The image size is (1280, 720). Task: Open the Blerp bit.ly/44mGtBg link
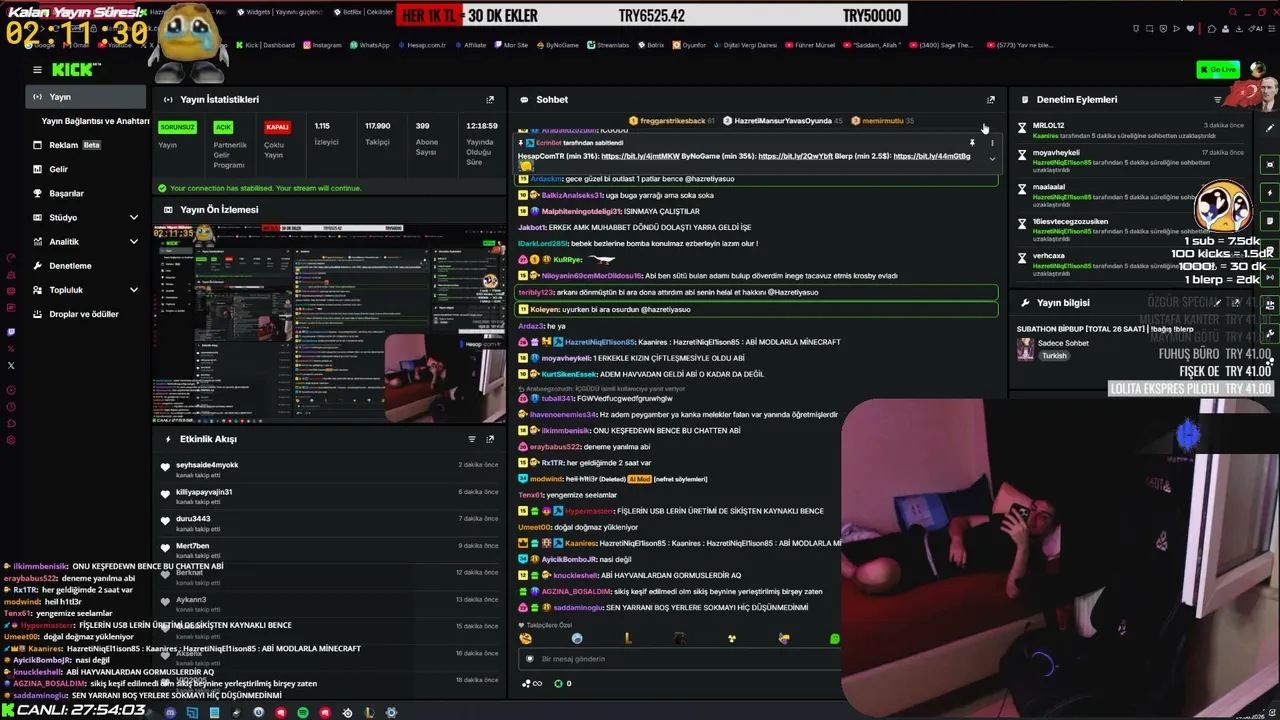click(932, 156)
